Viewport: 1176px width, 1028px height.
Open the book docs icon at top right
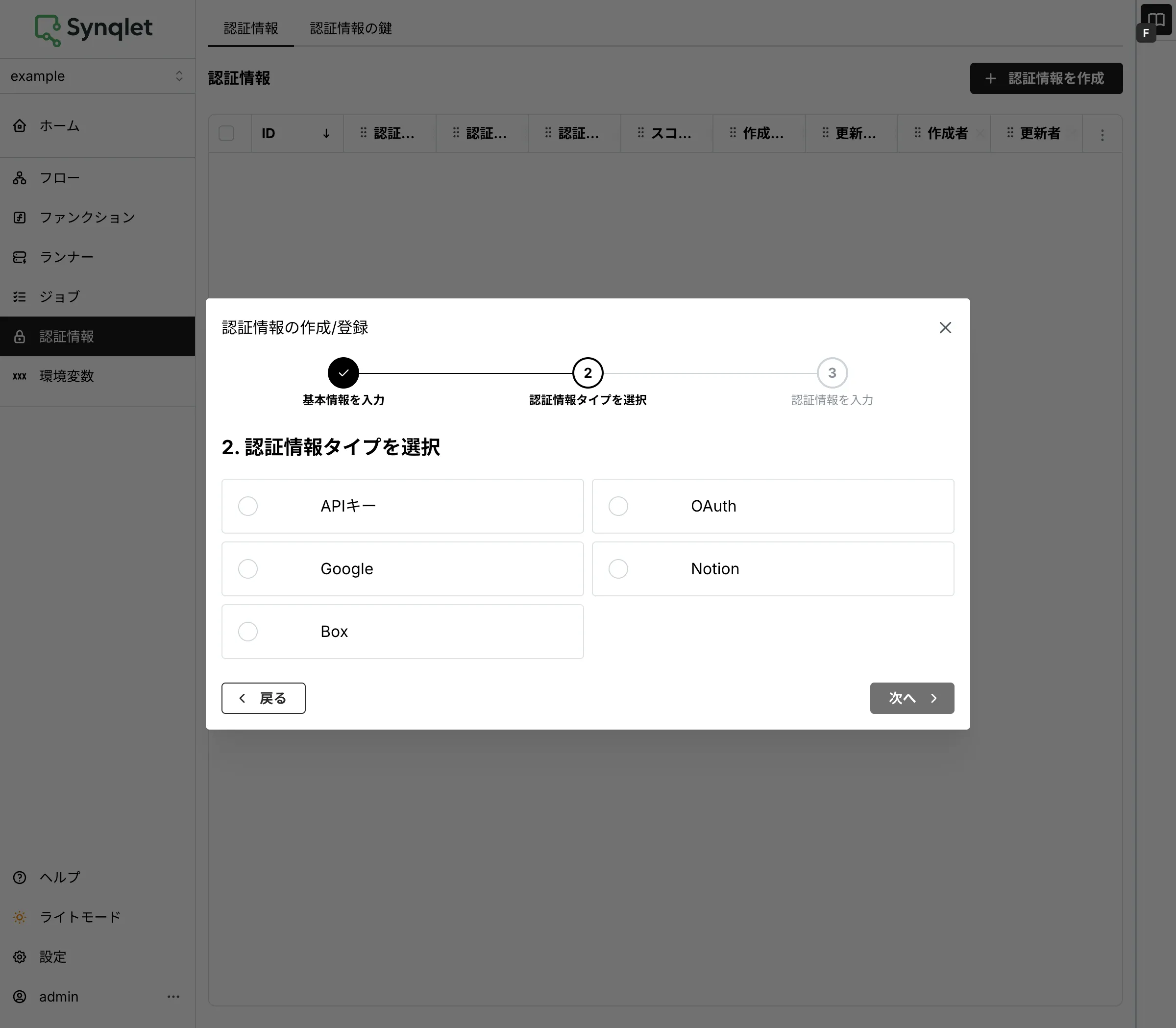(x=1156, y=19)
